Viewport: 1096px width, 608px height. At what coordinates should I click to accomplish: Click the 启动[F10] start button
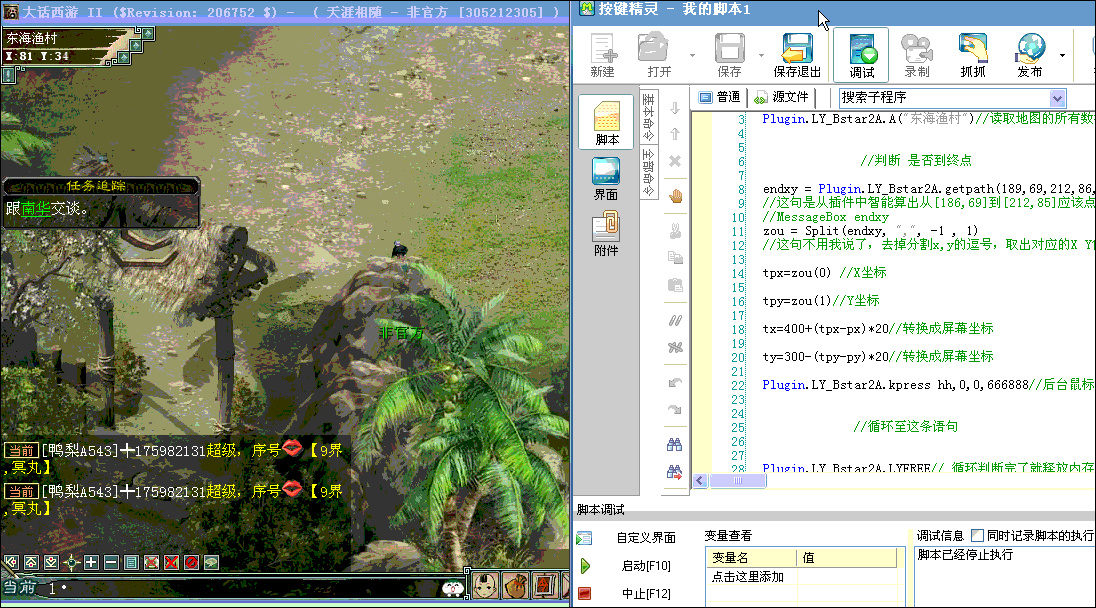tap(646, 565)
